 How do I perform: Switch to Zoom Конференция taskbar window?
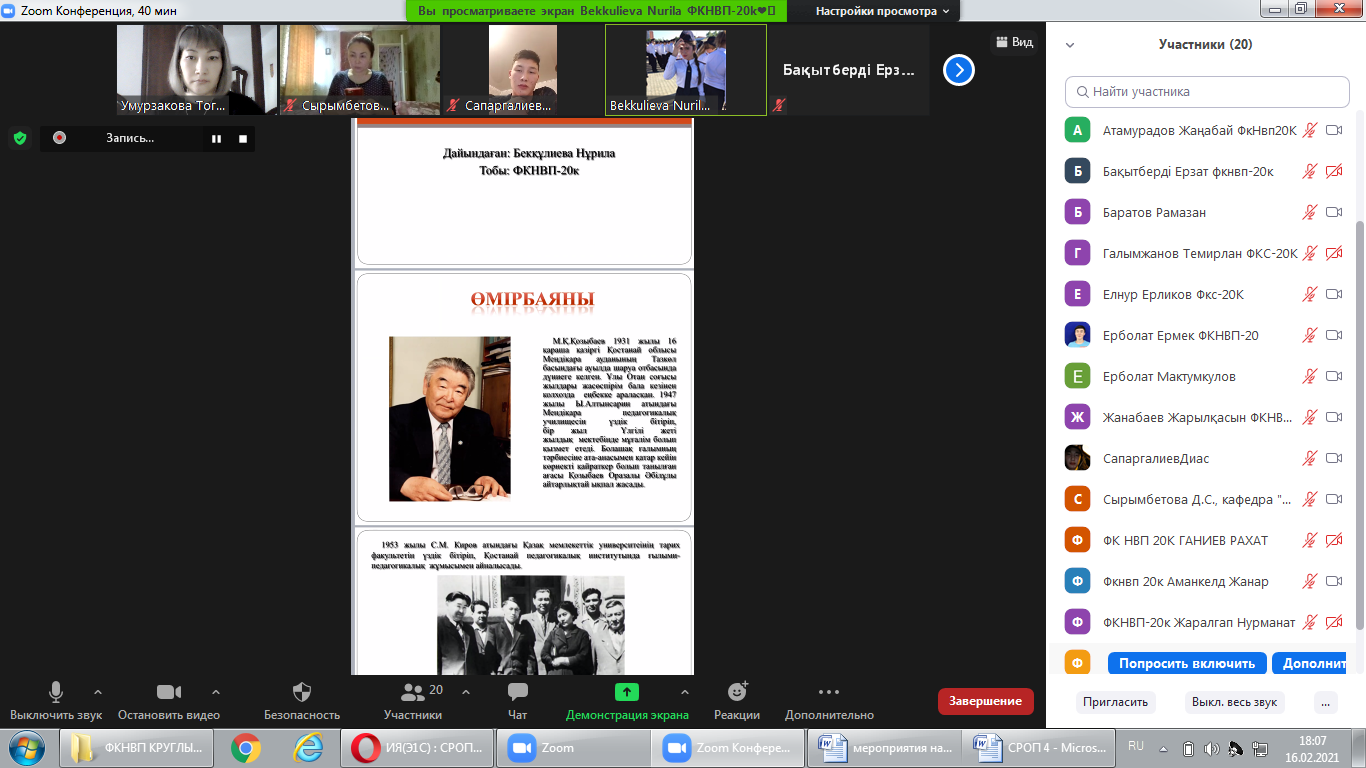728,748
